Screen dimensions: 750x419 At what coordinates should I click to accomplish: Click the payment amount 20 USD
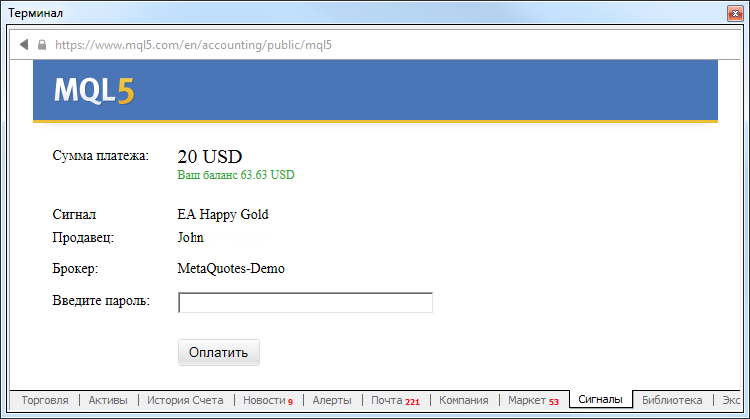pos(210,156)
